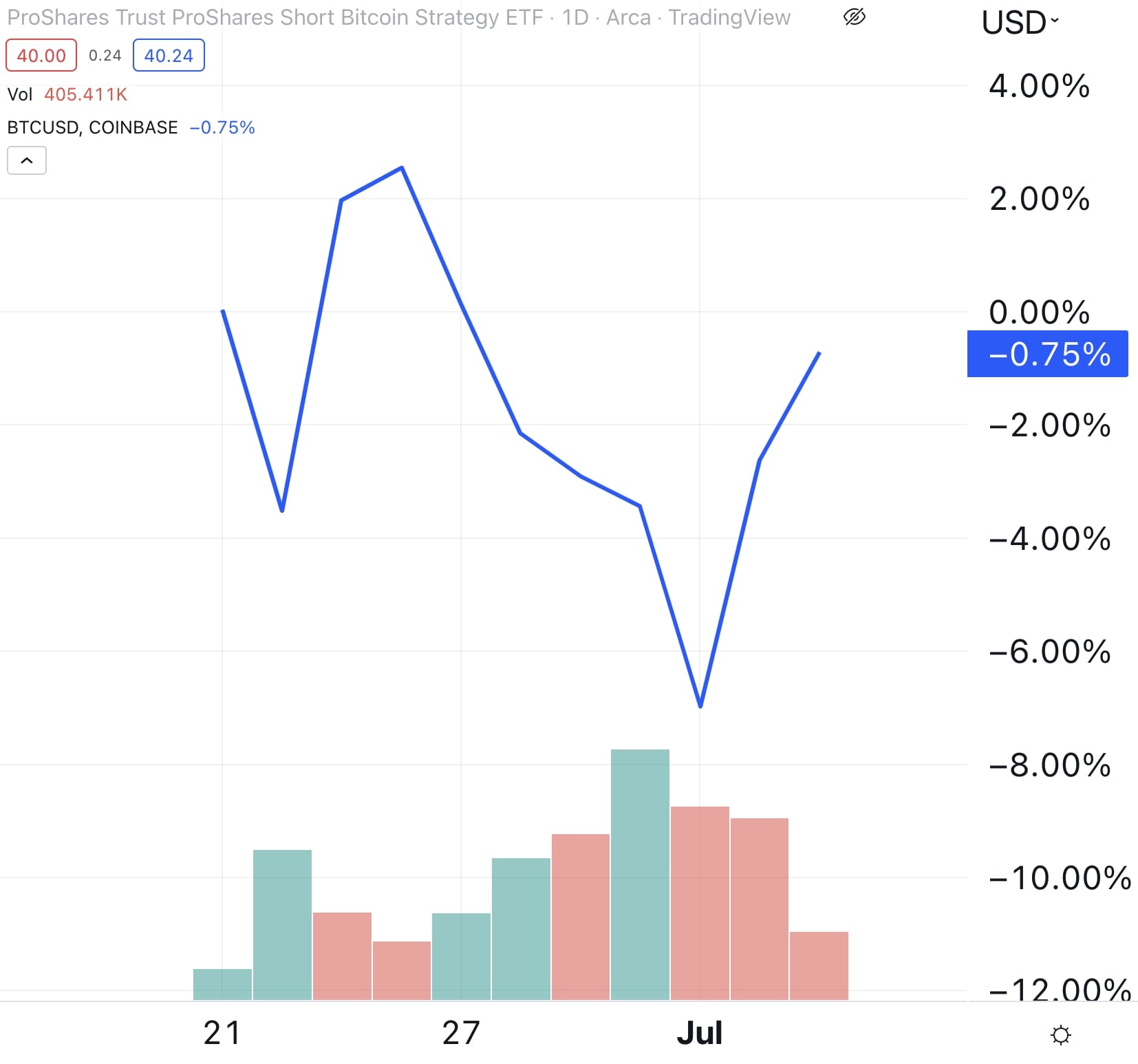Click the red 40.00 sell price box
This screenshot has width=1138, height=1064.
(41, 56)
